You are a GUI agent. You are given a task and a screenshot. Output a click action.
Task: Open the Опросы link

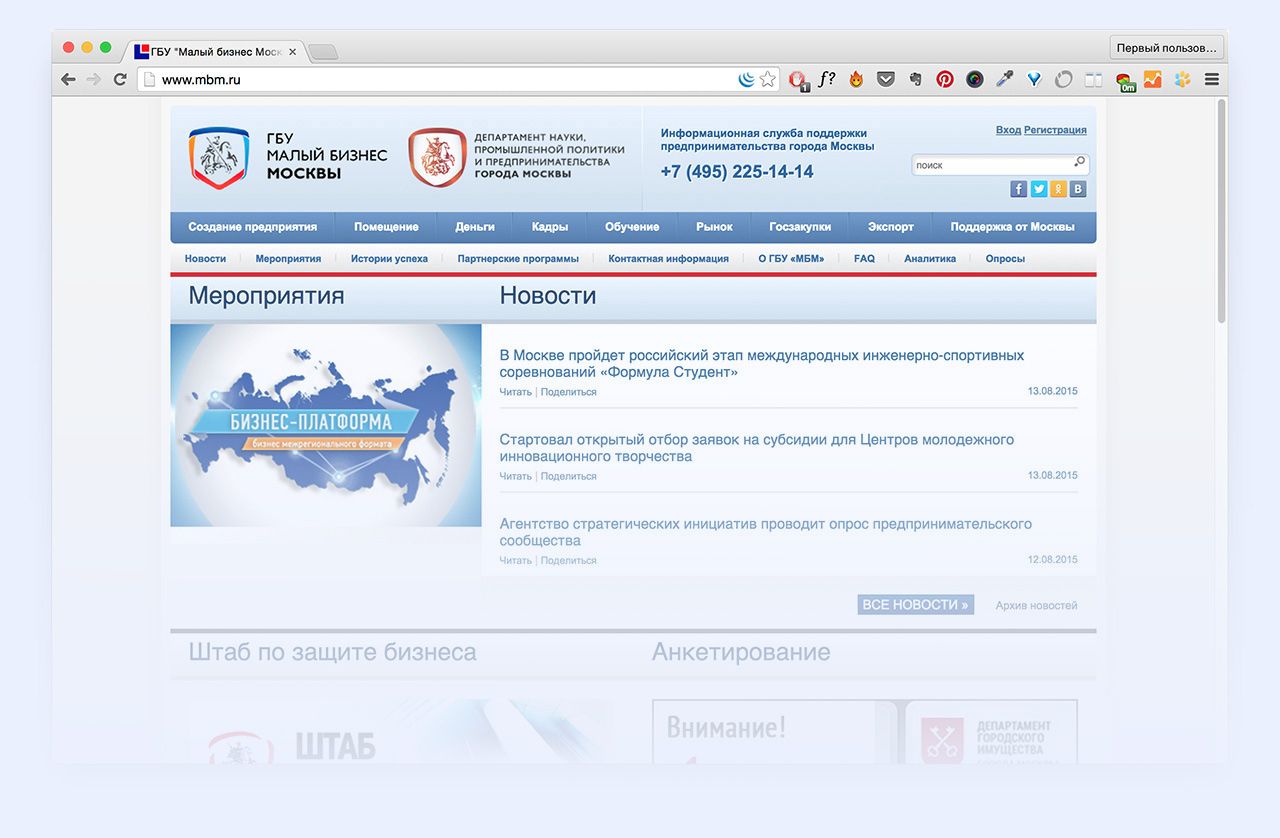click(x=1005, y=258)
